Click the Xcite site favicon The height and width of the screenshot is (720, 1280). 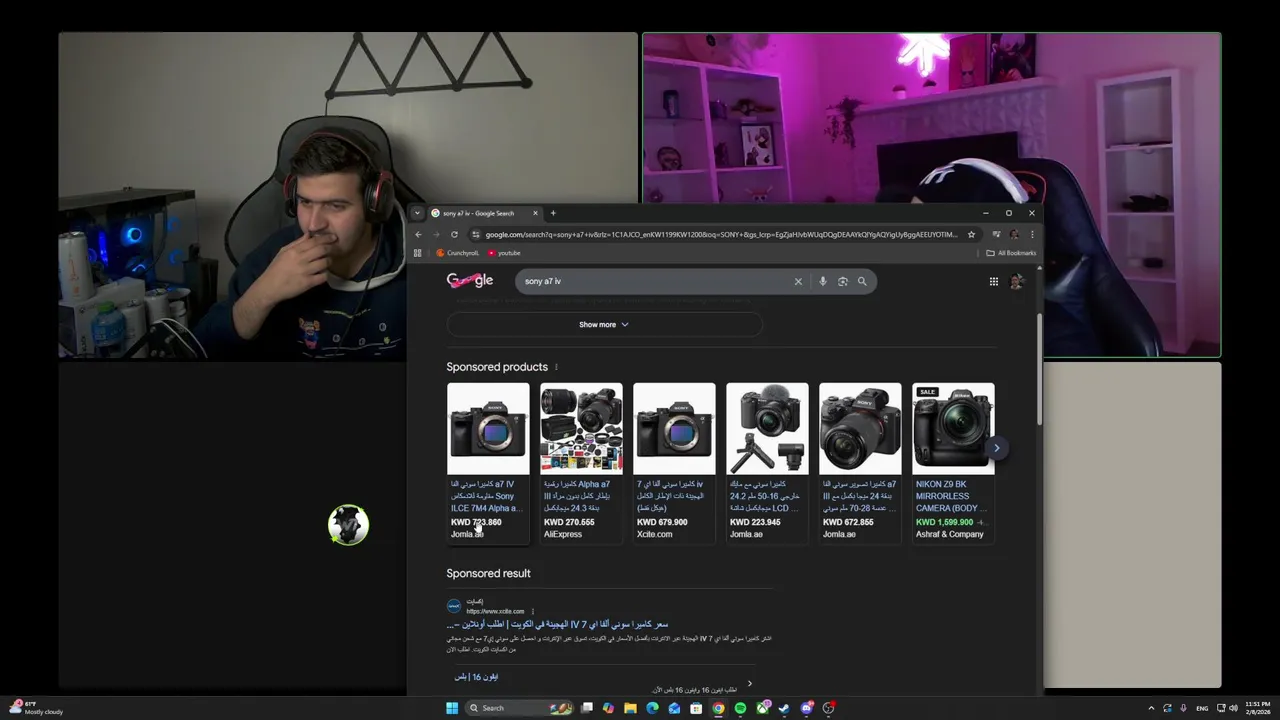click(x=454, y=606)
